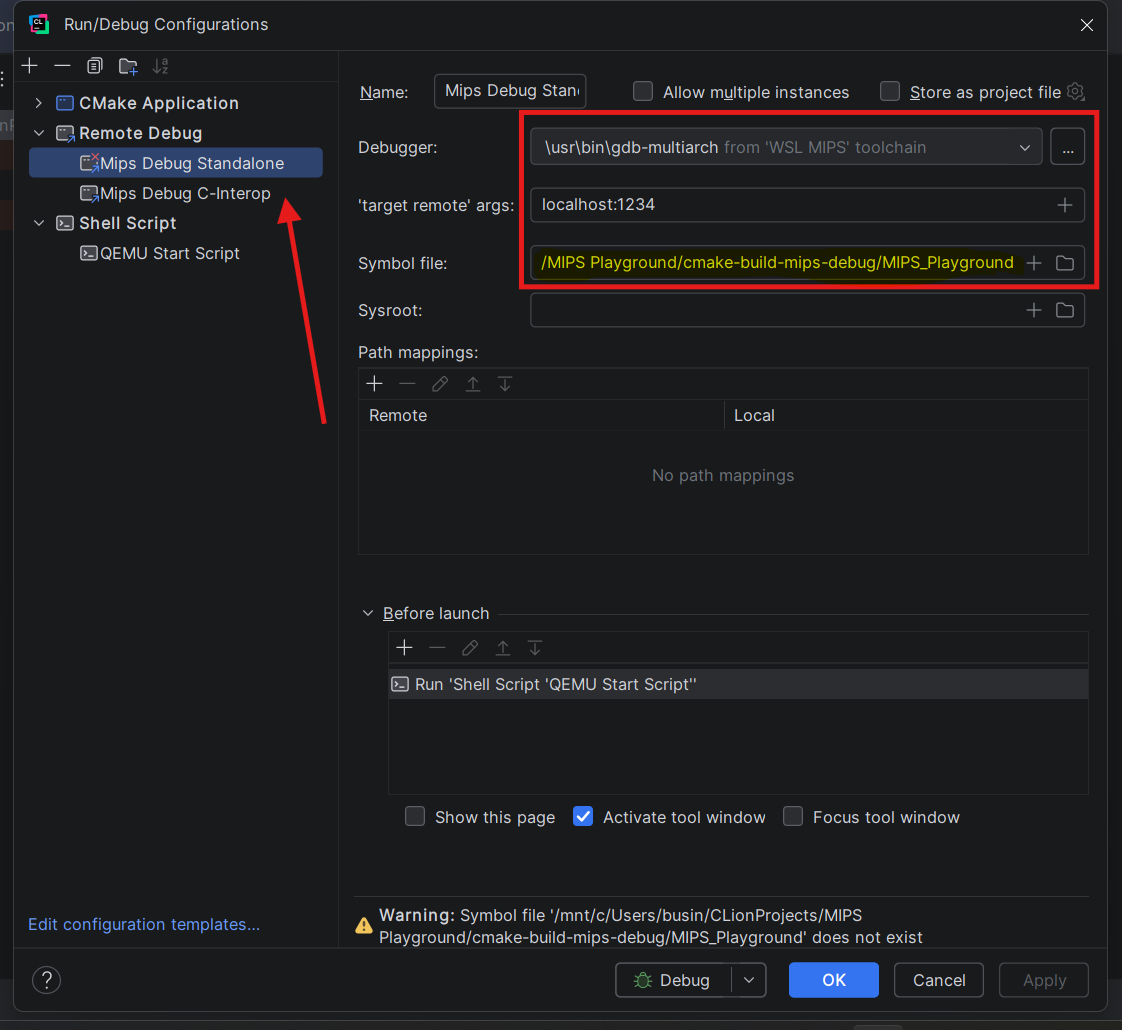Toggle Show this page checkbox

point(415,817)
